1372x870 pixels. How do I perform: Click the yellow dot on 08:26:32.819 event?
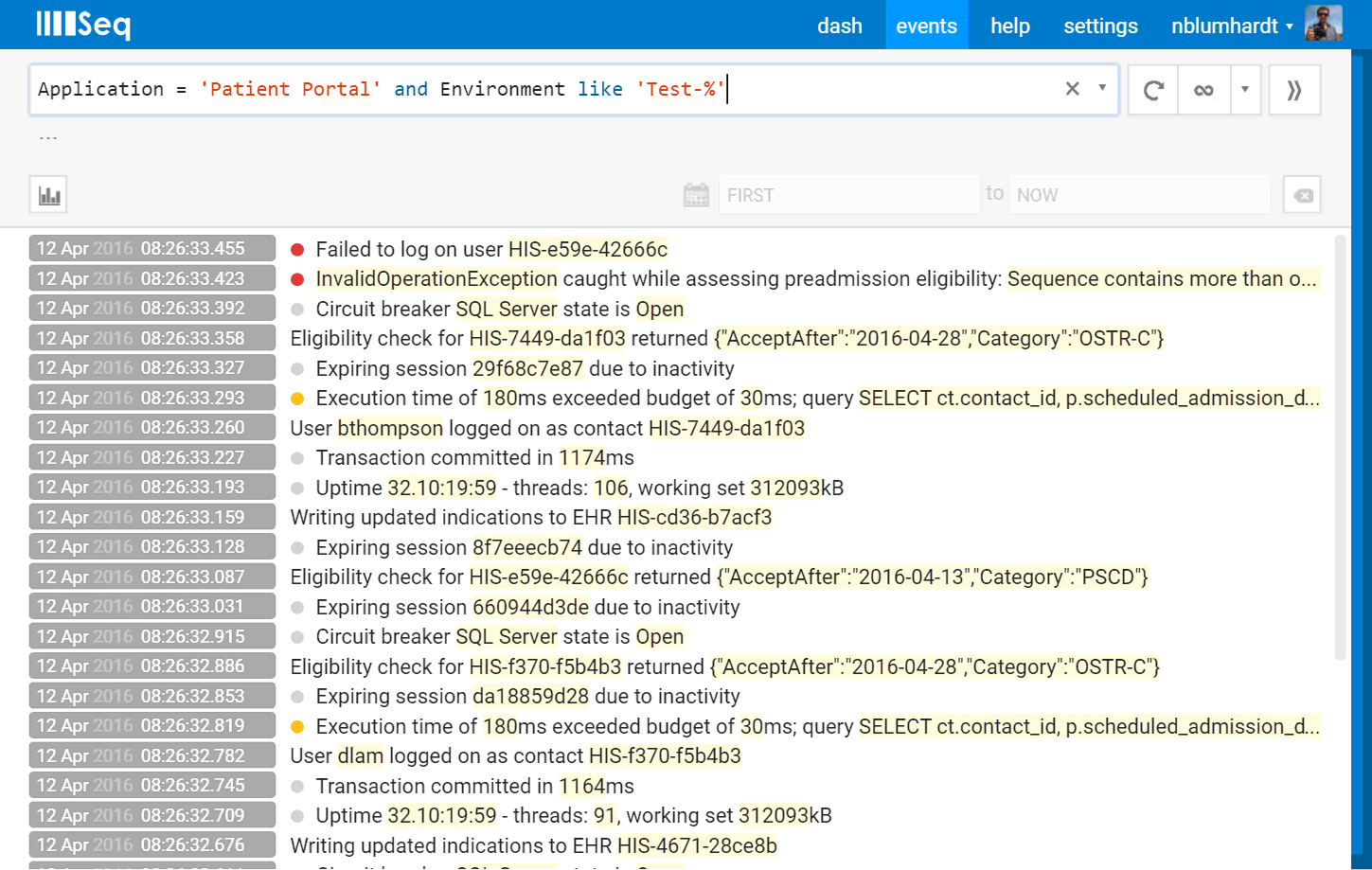click(297, 727)
